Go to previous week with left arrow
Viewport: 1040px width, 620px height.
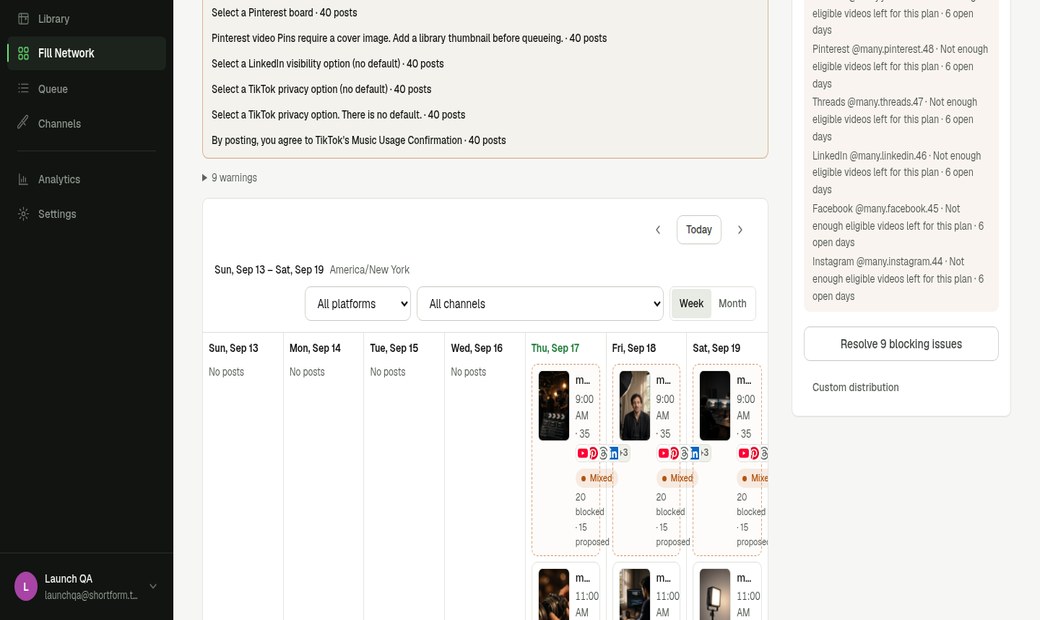(658, 229)
